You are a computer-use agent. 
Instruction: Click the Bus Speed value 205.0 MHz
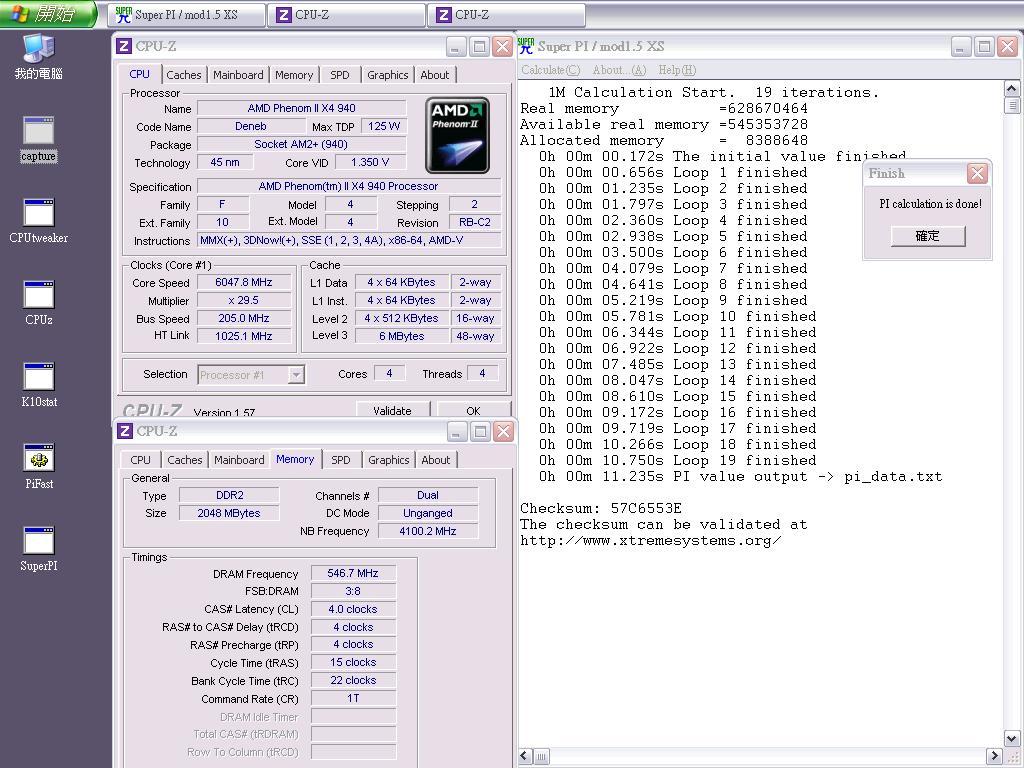coord(244,318)
